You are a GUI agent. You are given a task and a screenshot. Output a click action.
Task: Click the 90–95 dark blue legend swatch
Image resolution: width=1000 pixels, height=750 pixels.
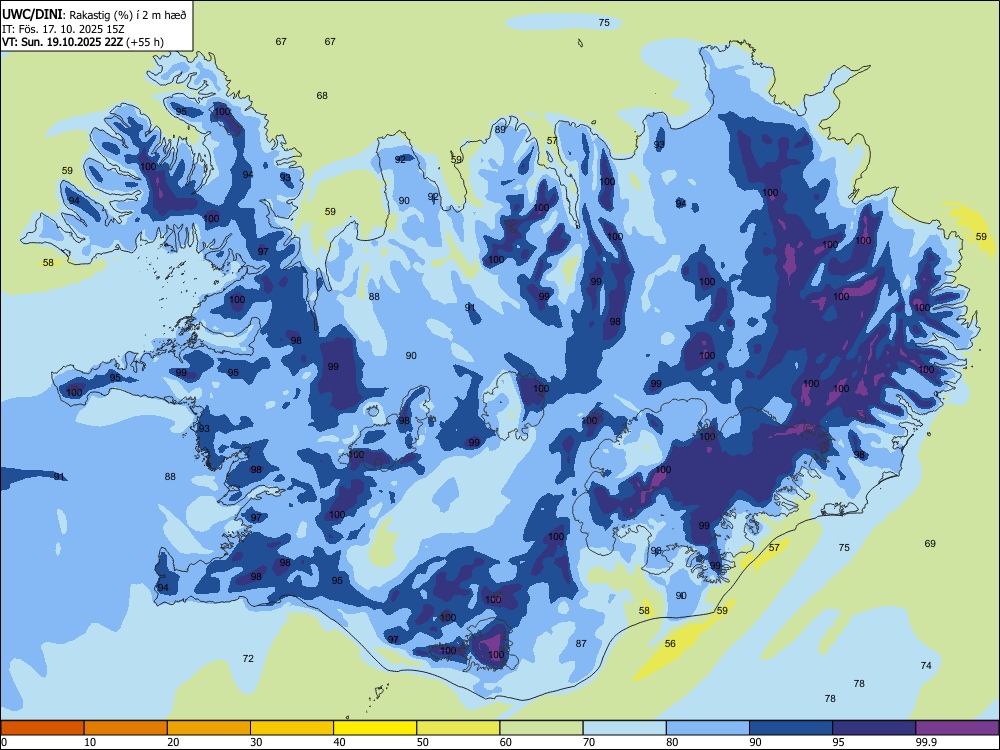[x=791, y=728]
